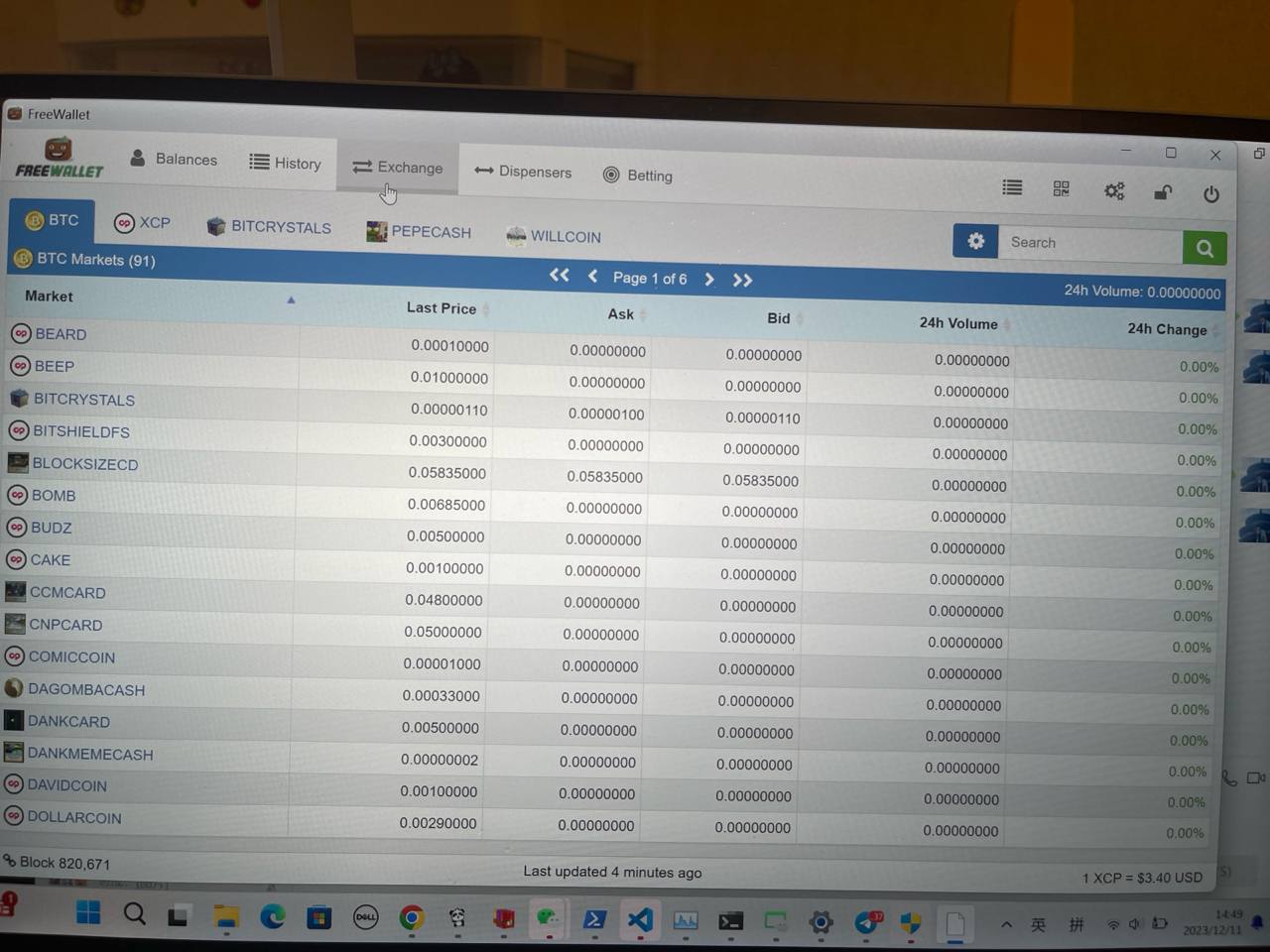Open the BEARD market row

coord(615,349)
